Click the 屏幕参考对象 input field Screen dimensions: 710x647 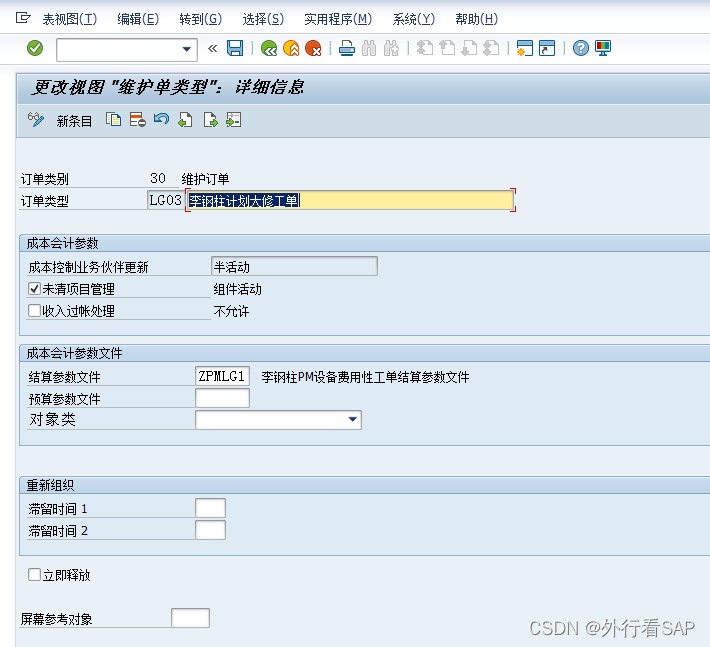(x=191, y=618)
